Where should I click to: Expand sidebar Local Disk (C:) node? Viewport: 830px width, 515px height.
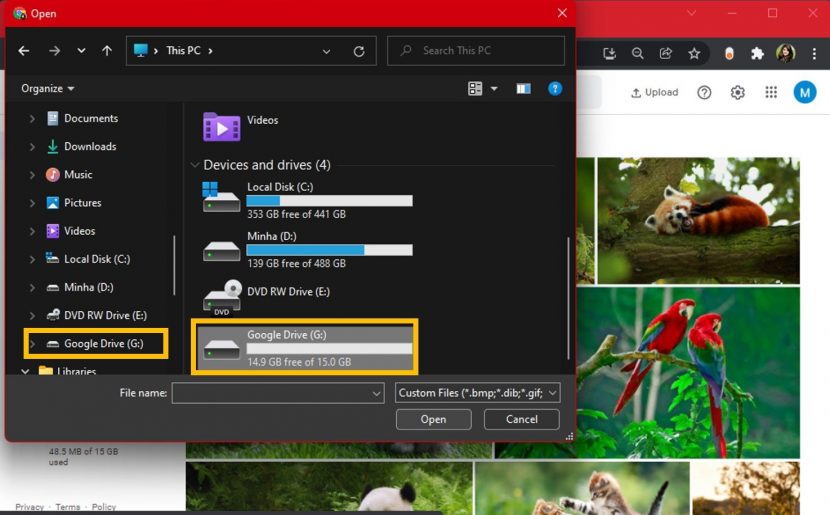click(32, 259)
